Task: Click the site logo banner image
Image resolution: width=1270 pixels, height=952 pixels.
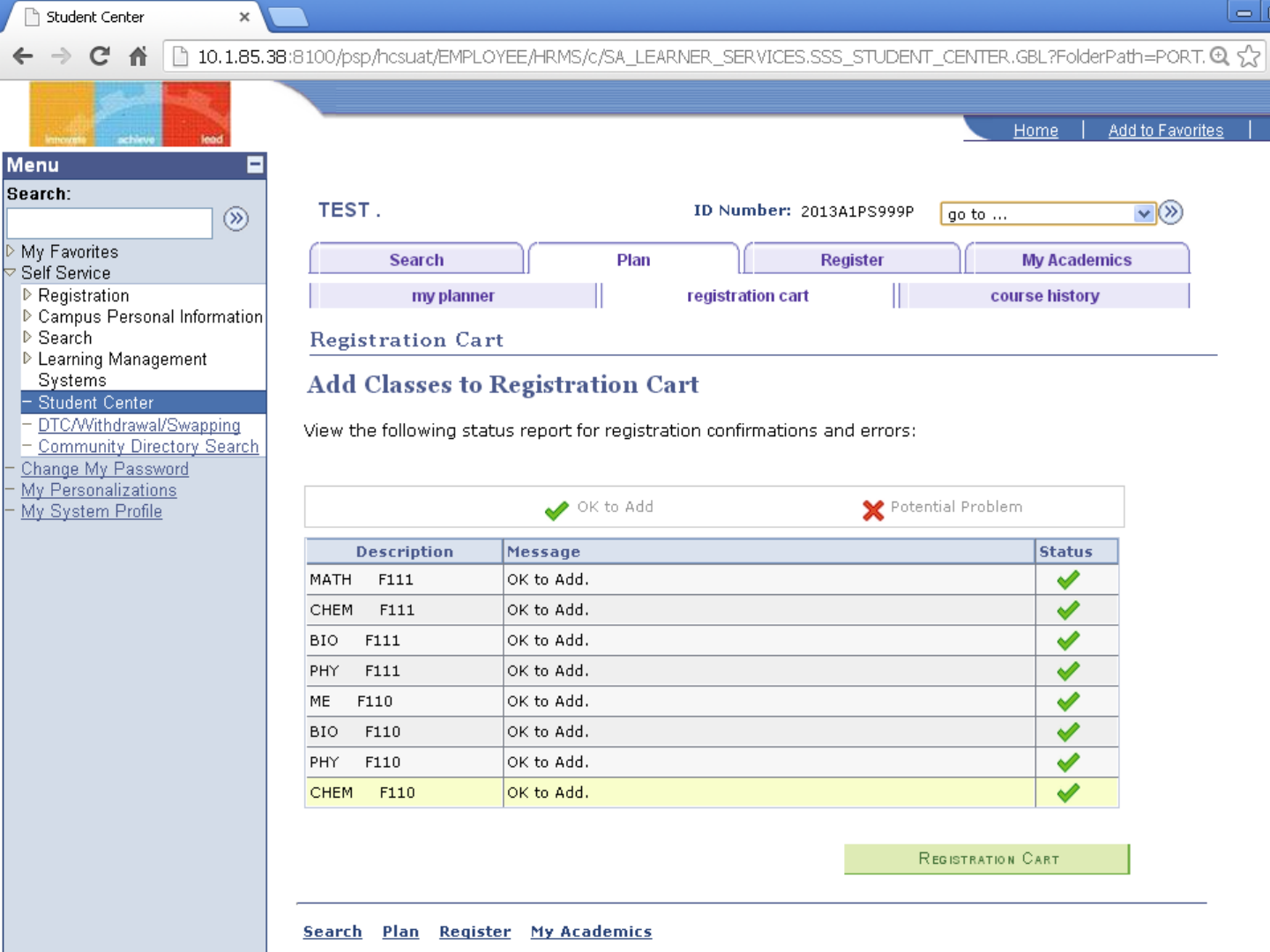Action: coord(130,114)
